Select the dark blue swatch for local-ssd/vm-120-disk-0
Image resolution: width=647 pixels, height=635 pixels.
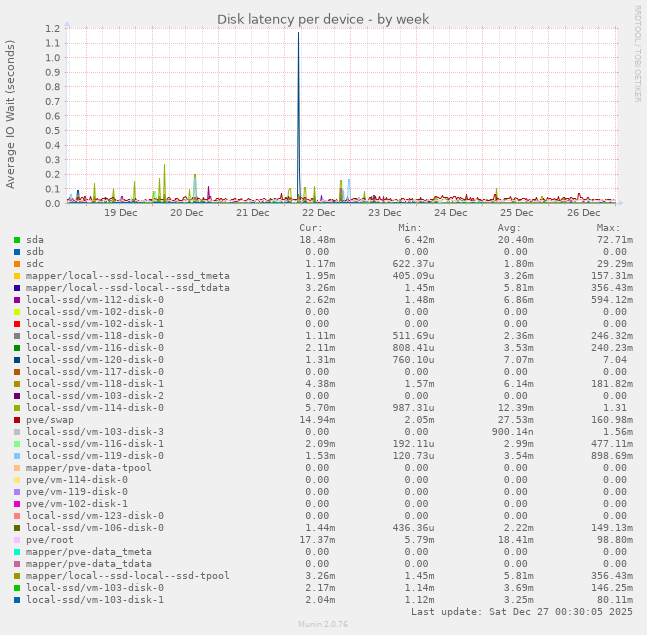click(x=17, y=360)
